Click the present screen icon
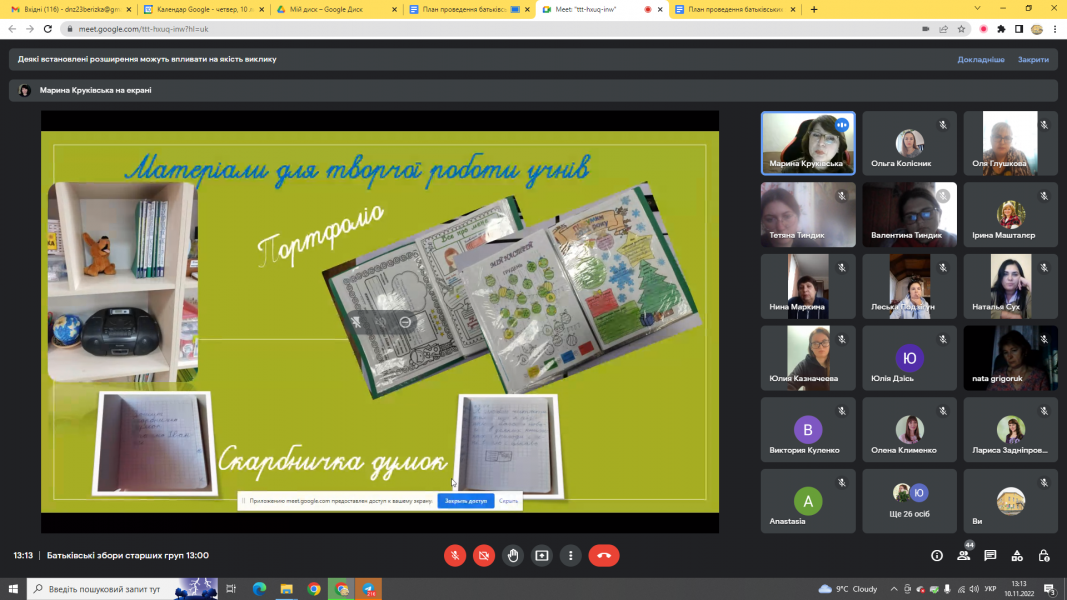 click(x=542, y=555)
